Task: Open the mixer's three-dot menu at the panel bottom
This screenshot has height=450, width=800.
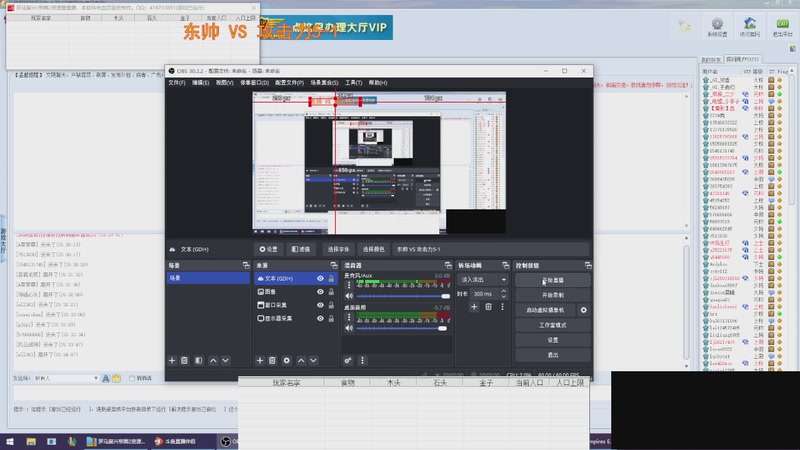Action: click(362, 361)
